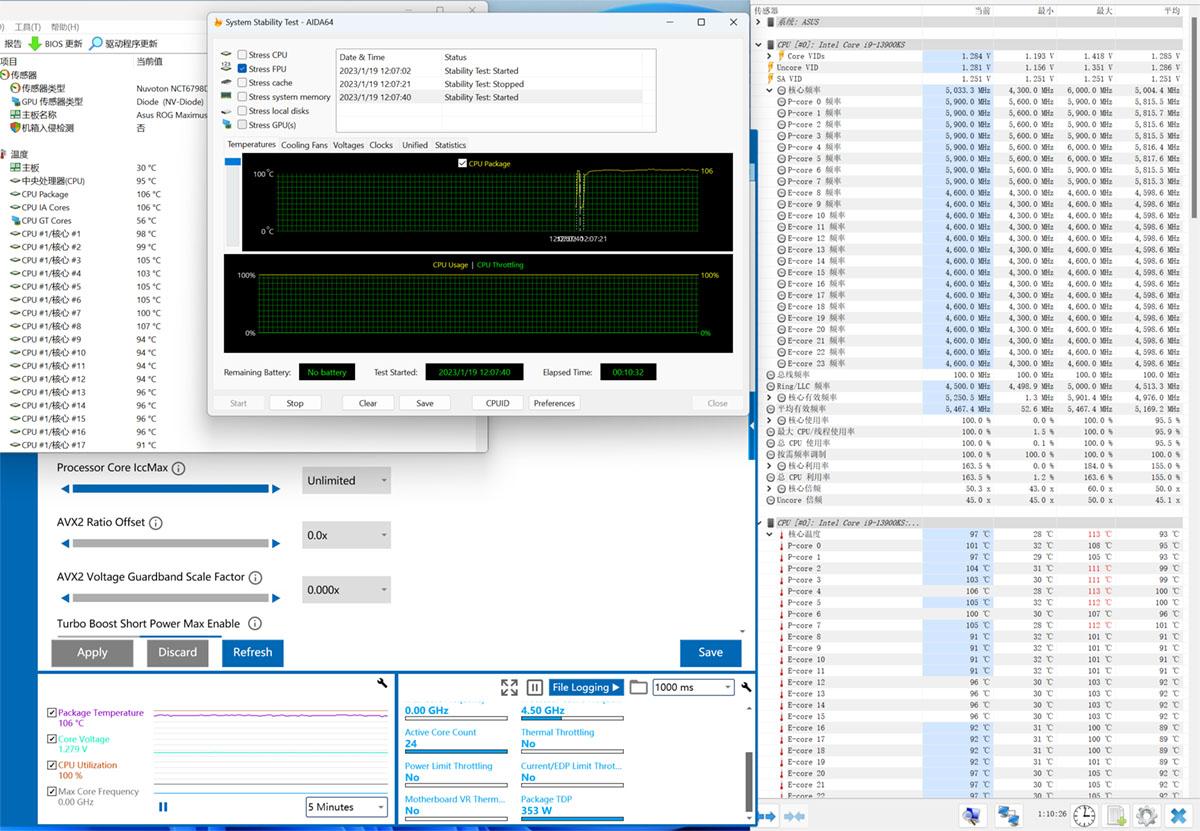1200x831 pixels.
Task: Click File Logging button
Action: 587,687
